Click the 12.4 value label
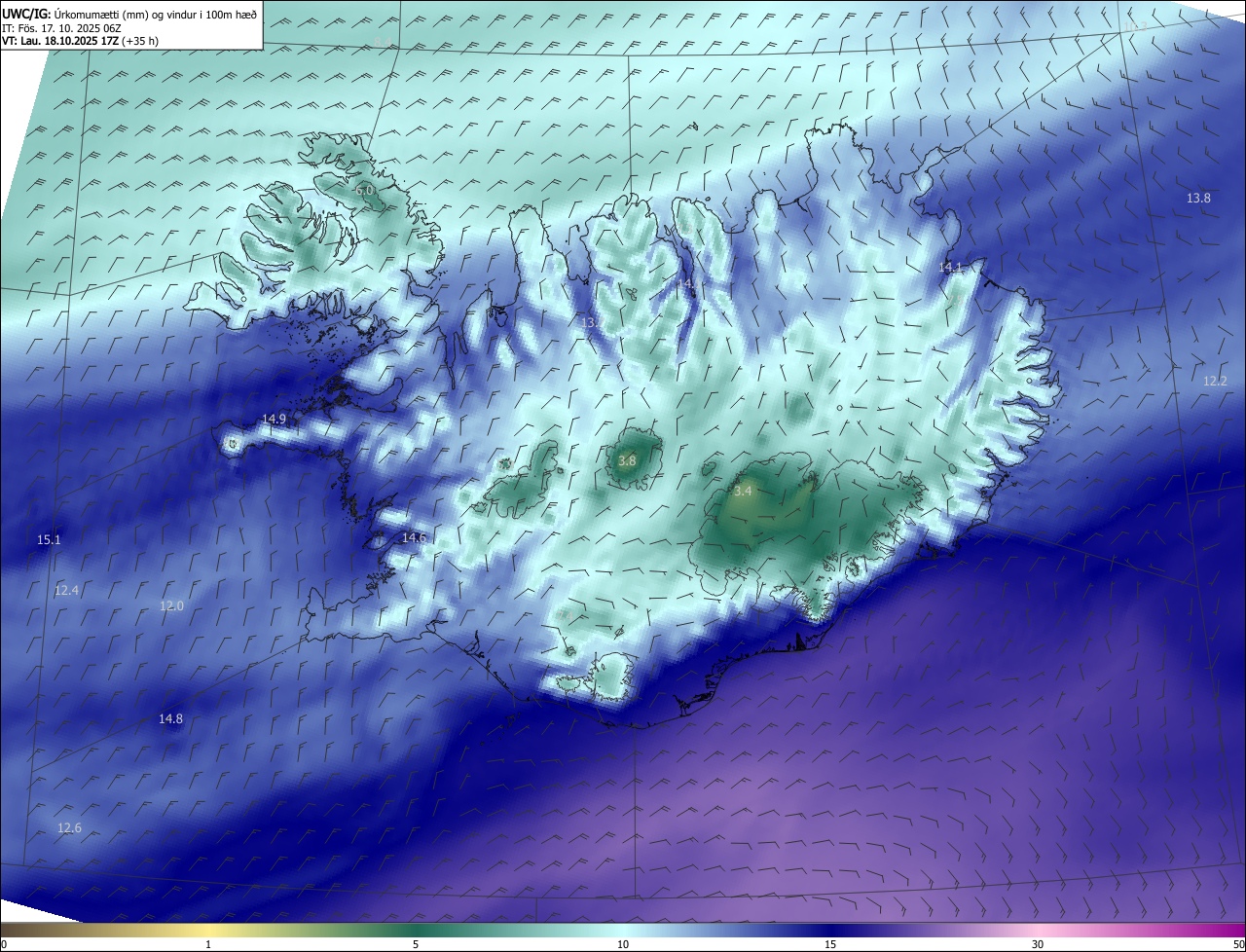Image resolution: width=1246 pixels, height=952 pixels. click(66, 590)
